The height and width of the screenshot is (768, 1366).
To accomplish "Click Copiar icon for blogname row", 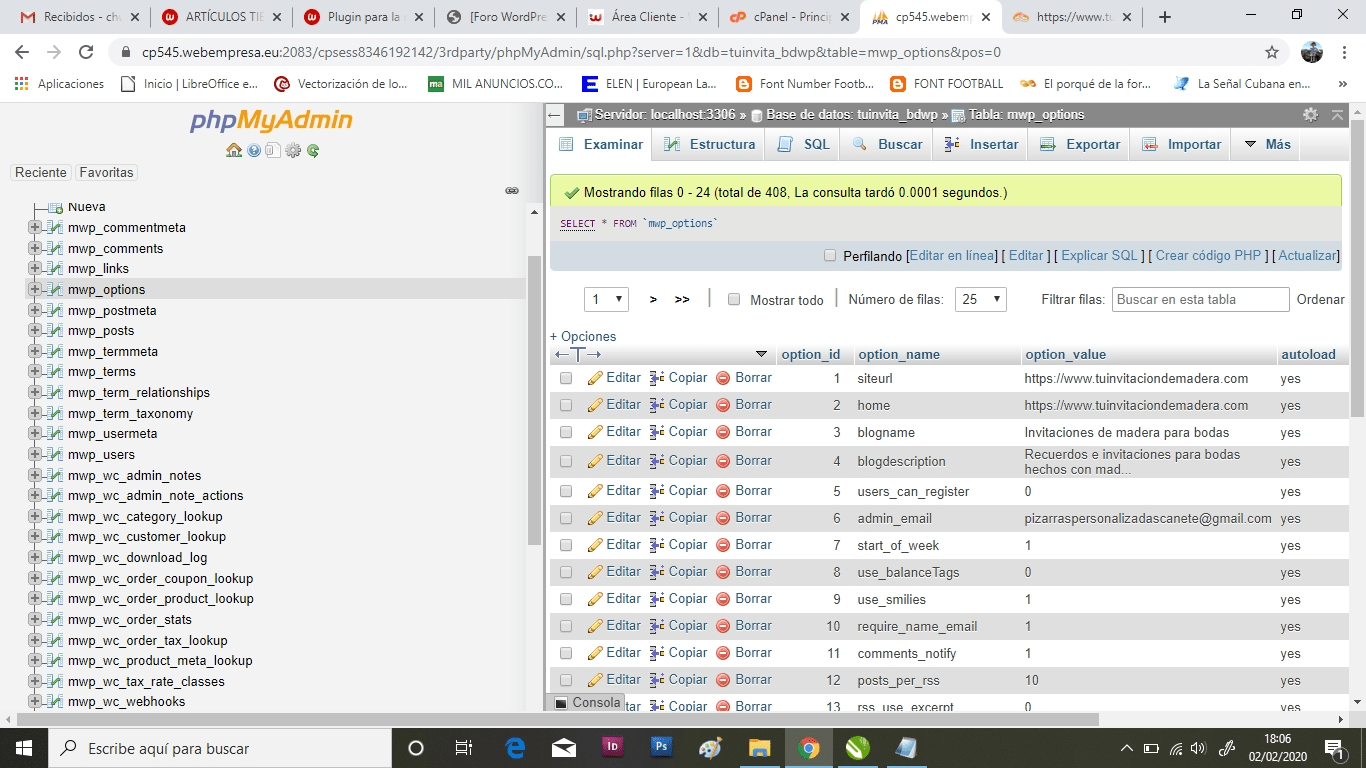I will pyautogui.click(x=657, y=432).
